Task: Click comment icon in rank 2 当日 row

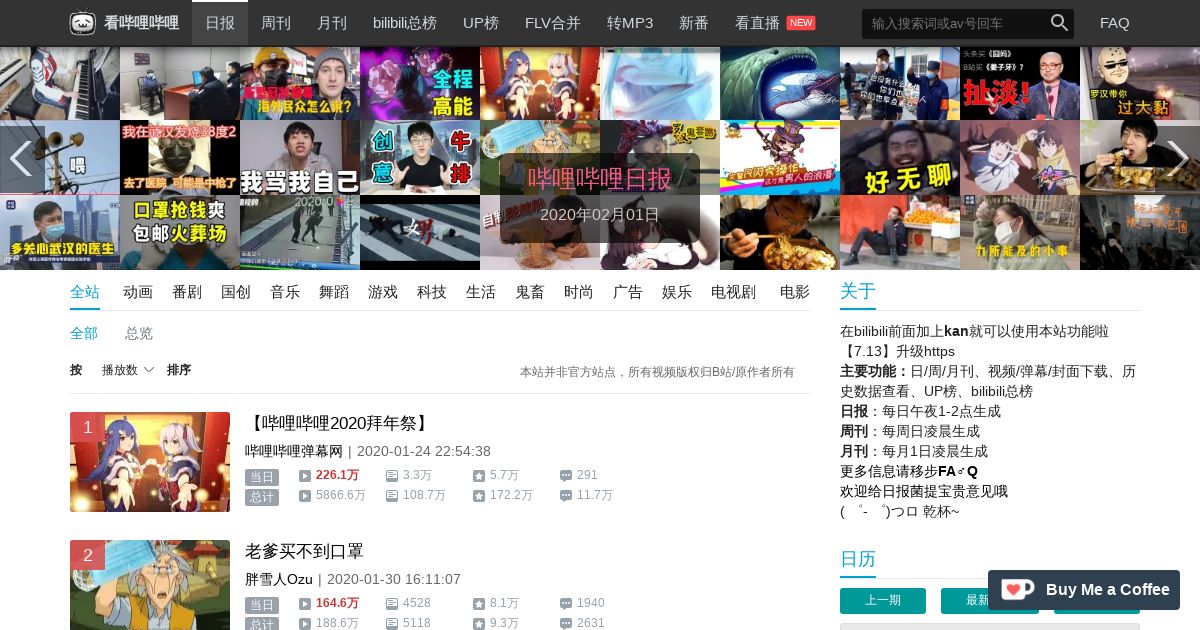Action: pyautogui.click(x=566, y=604)
